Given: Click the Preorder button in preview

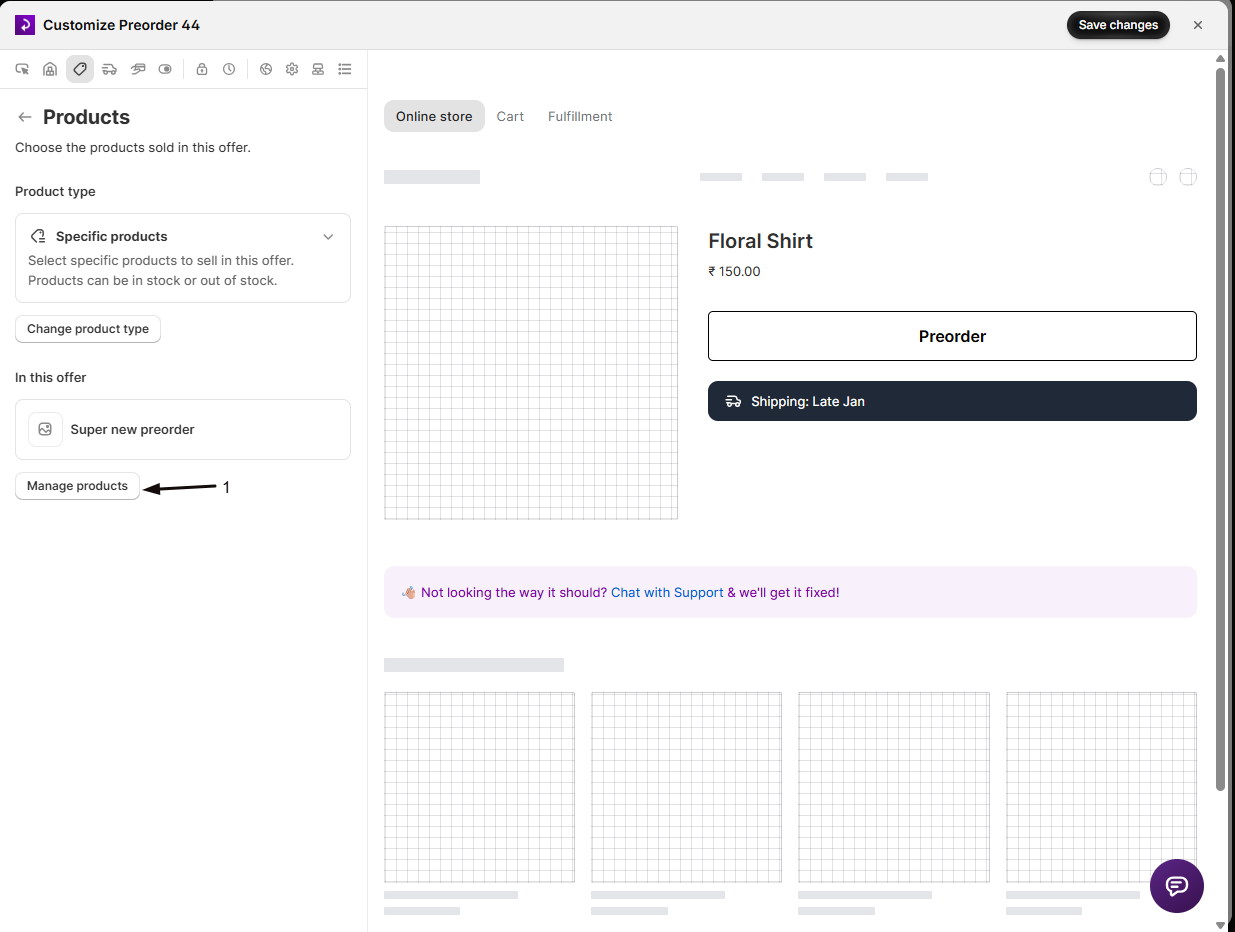Looking at the screenshot, I should (952, 336).
